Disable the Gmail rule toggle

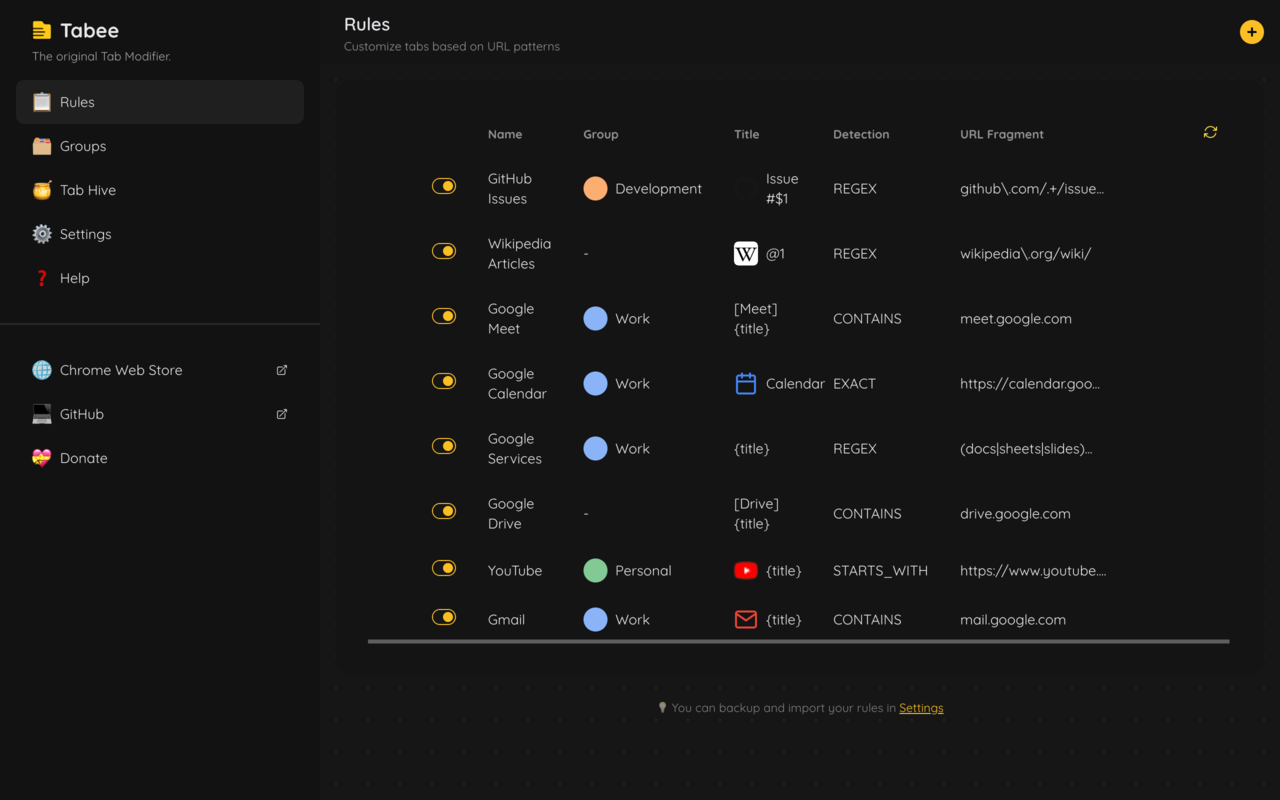(x=444, y=617)
